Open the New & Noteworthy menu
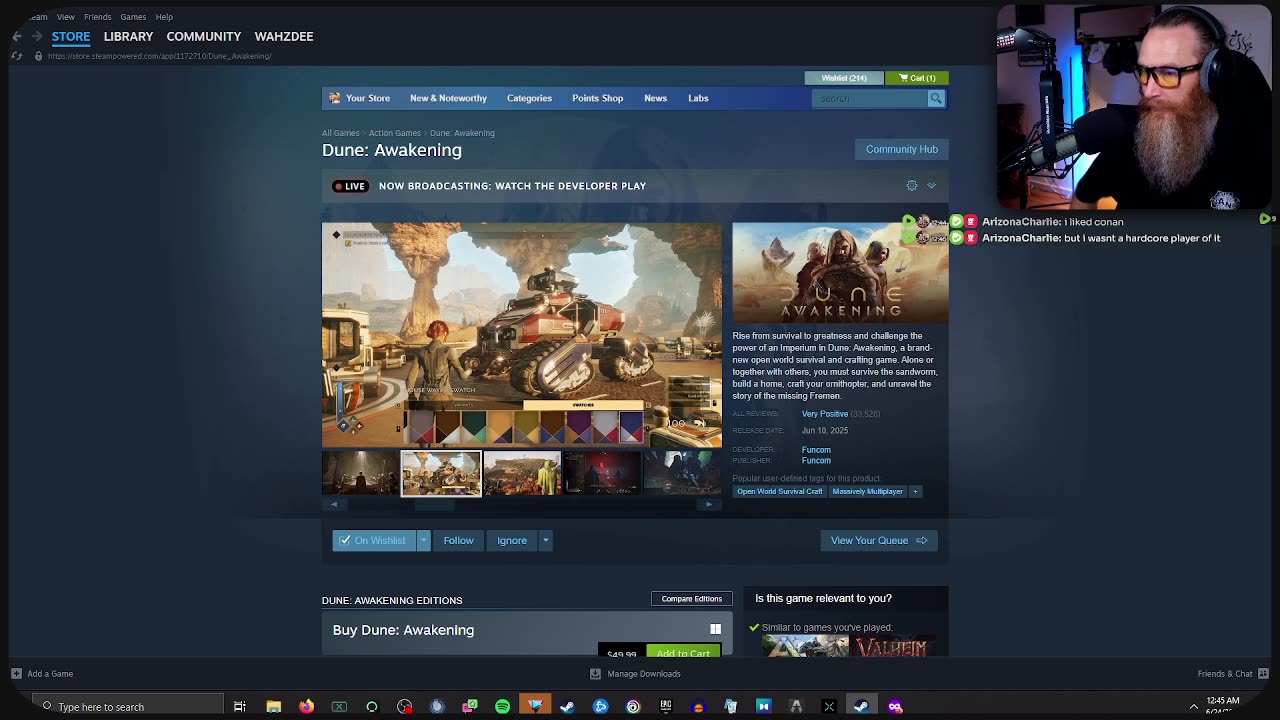The width and height of the screenshot is (1280, 720). click(x=448, y=98)
